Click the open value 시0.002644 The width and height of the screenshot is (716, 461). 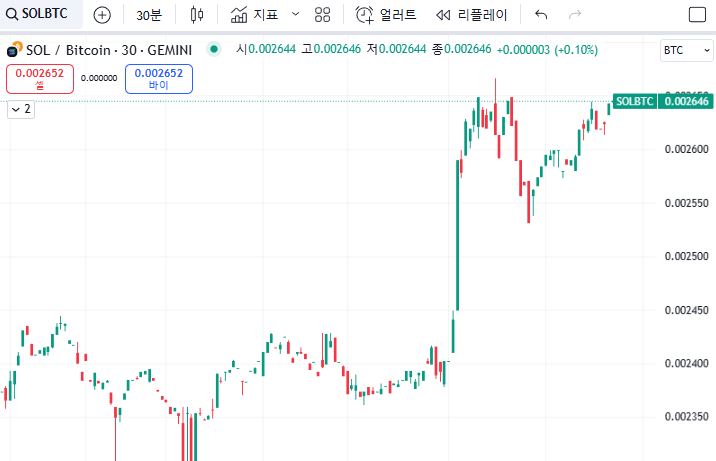click(x=266, y=49)
